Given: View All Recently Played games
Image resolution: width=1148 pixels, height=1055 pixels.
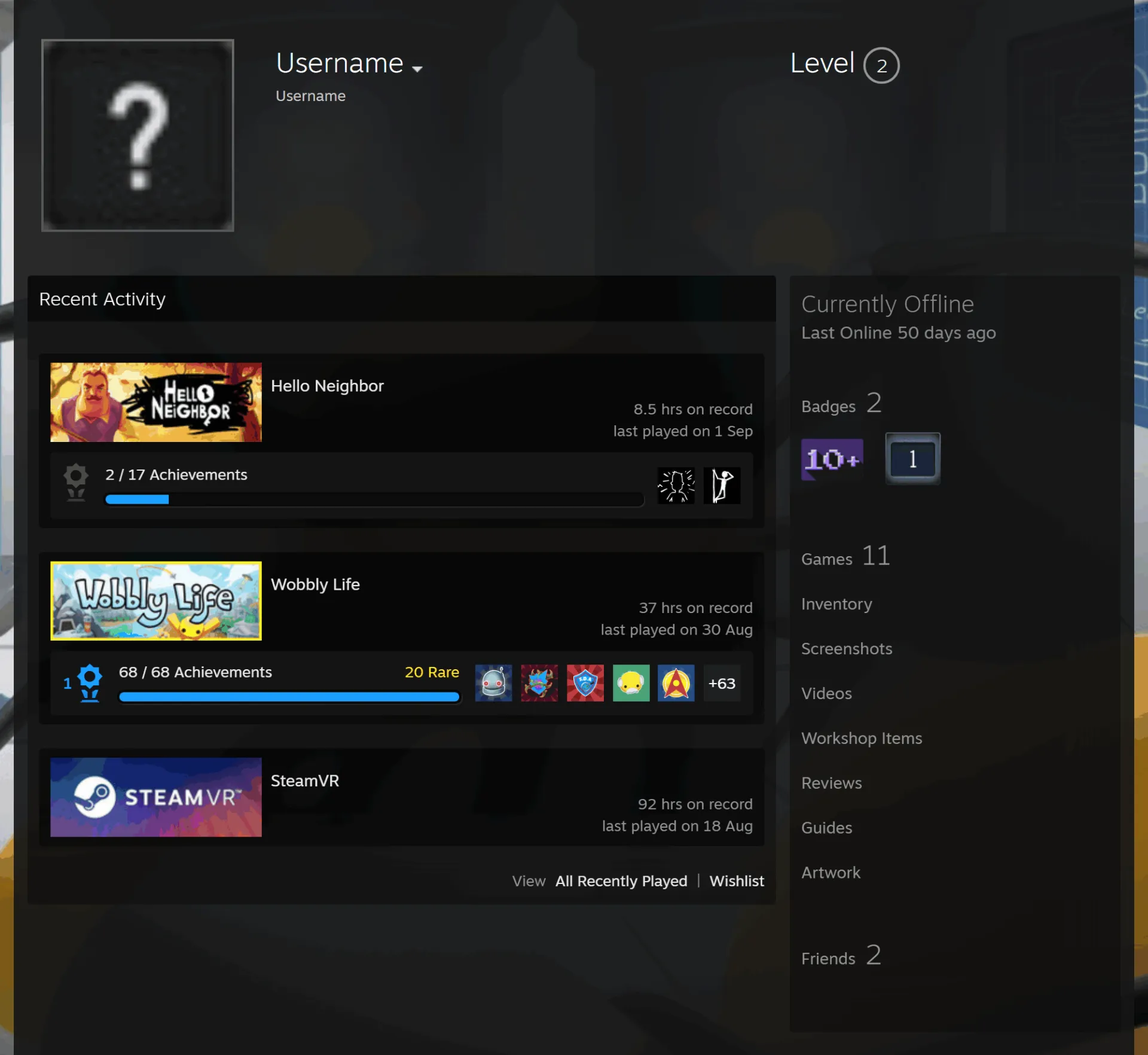Looking at the screenshot, I should point(621,881).
